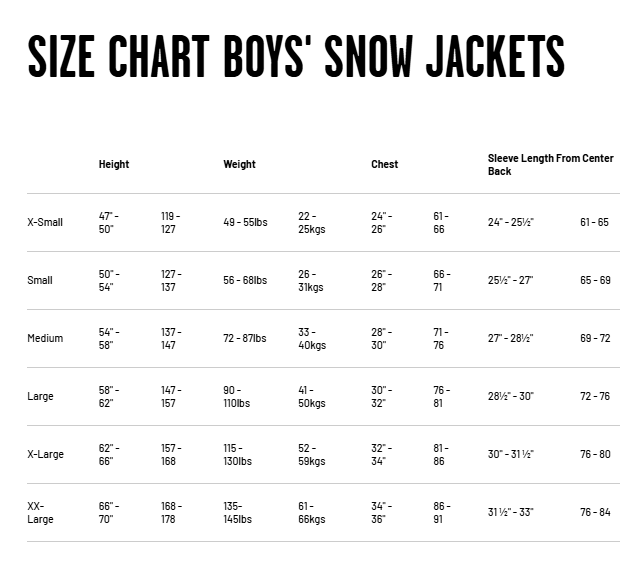Select the X-Large row label

[x=45, y=454]
